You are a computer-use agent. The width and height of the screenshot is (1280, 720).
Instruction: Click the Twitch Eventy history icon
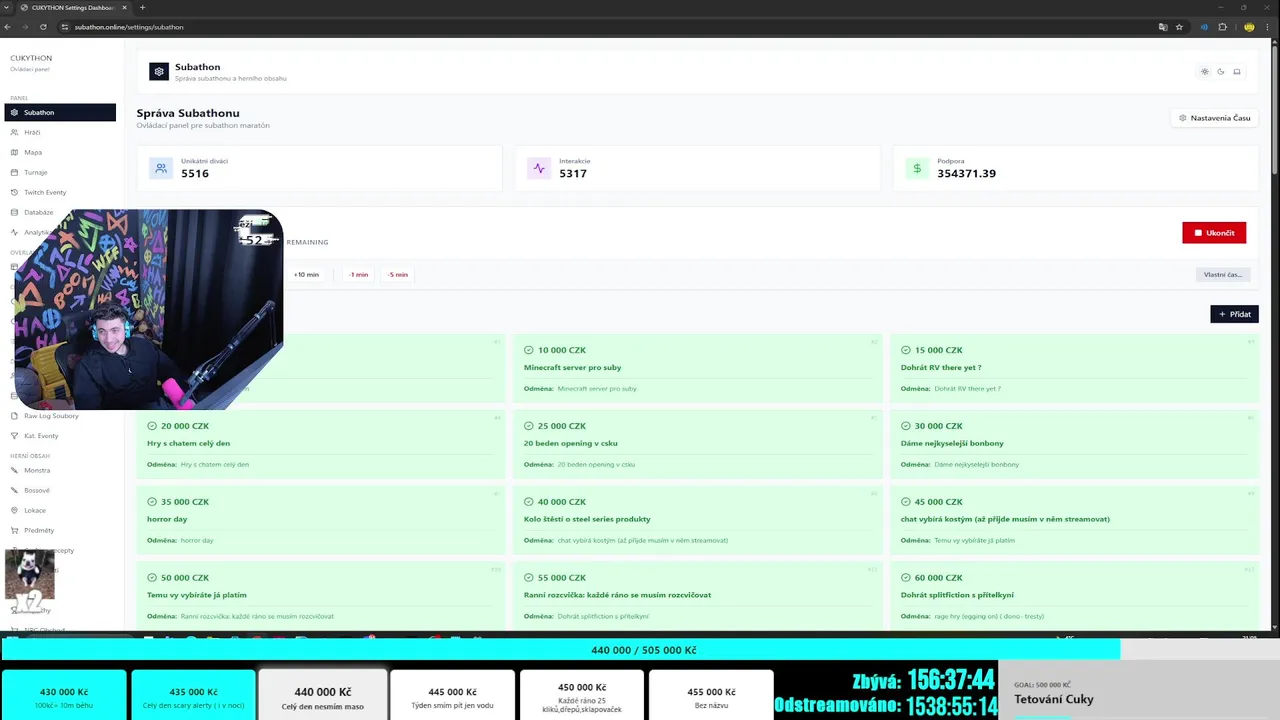coord(14,192)
